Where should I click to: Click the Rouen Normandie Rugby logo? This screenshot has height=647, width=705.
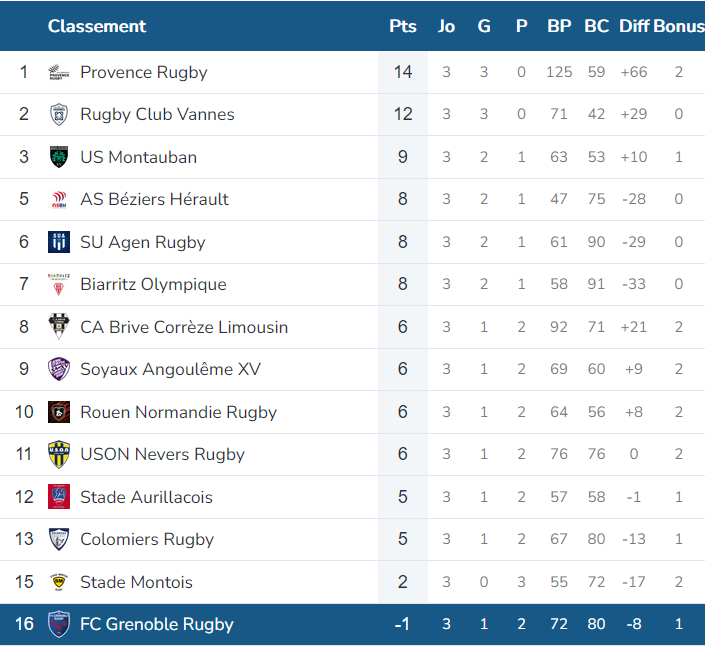tap(59, 412)
